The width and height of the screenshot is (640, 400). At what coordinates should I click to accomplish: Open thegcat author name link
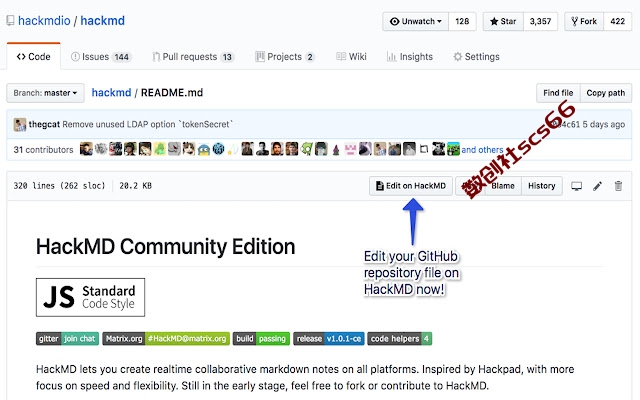click(44, 124)
